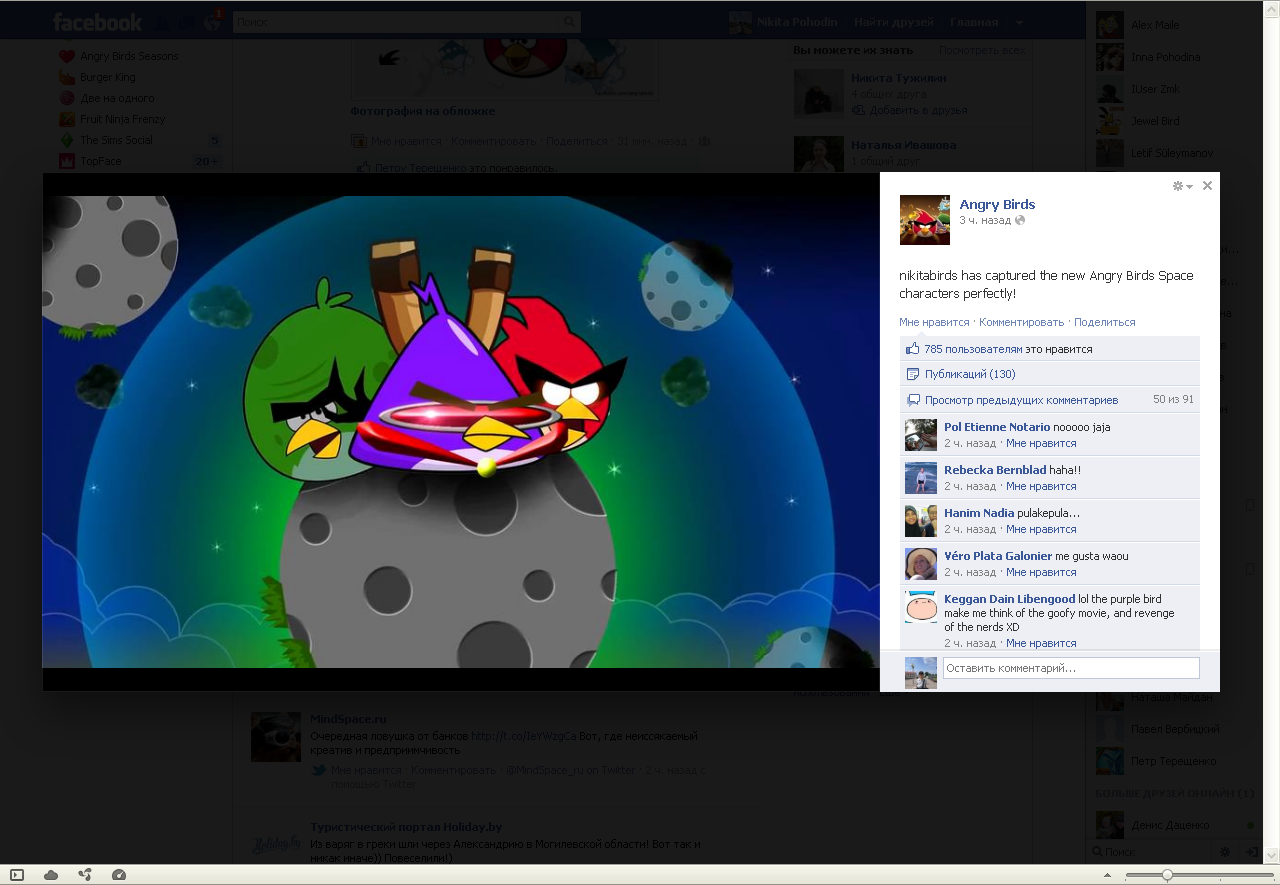Open the account dropdown arrow after Главная

pos(1019,22)
